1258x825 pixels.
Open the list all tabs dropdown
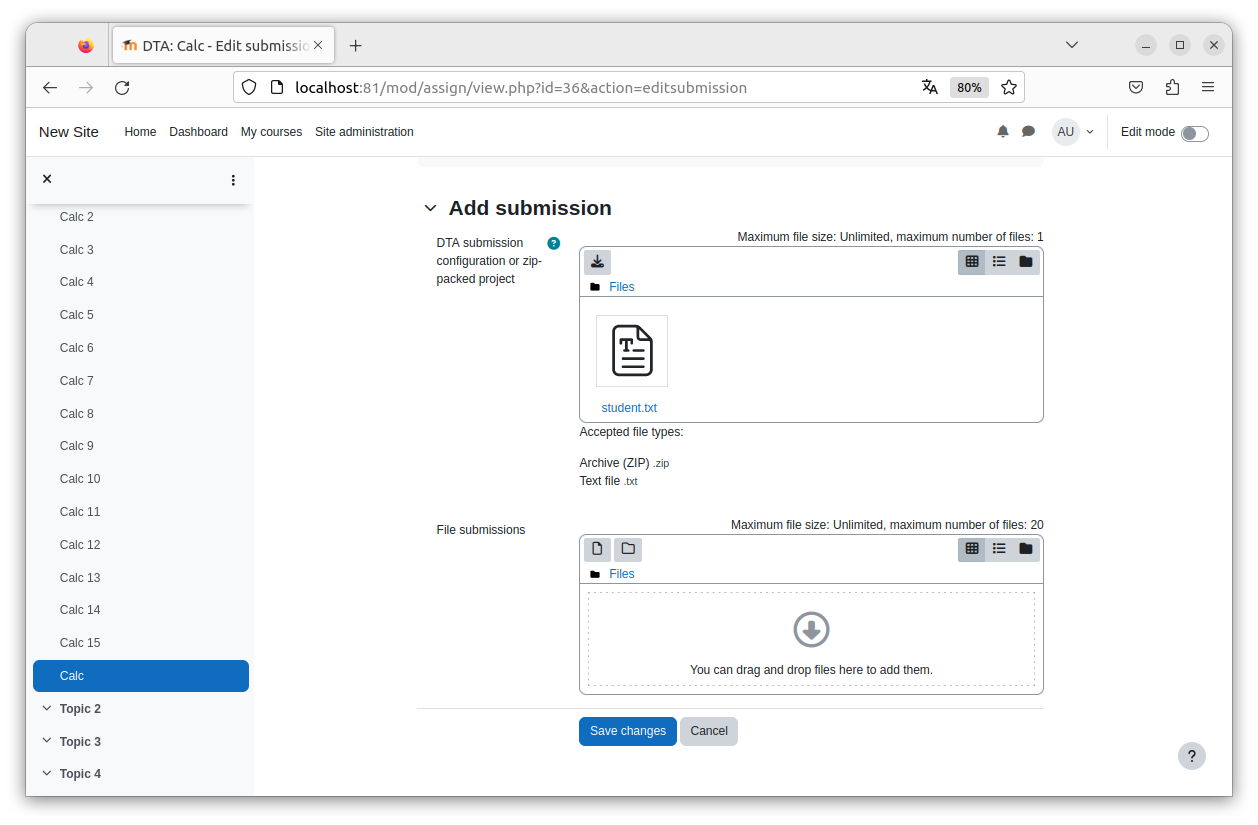[x=1072, y=45]
